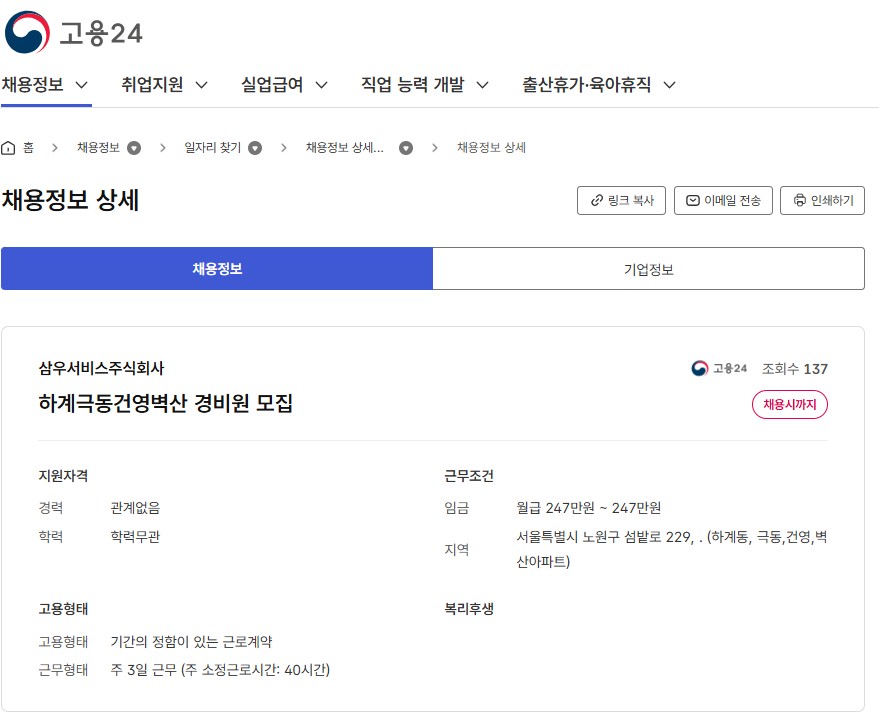Click the home icon in breadcrumb
879x724 pixels.
8,148
